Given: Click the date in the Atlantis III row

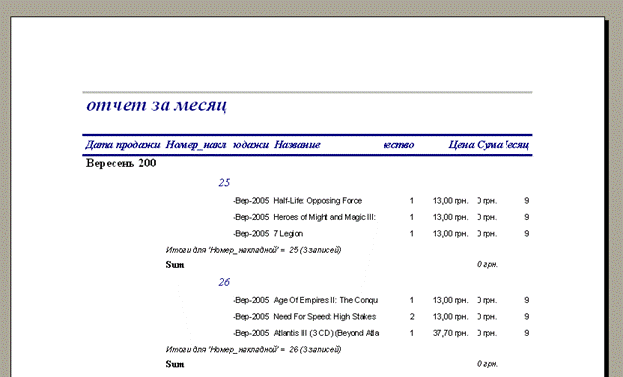Looking at the screenshot, I should click(251, 333).
